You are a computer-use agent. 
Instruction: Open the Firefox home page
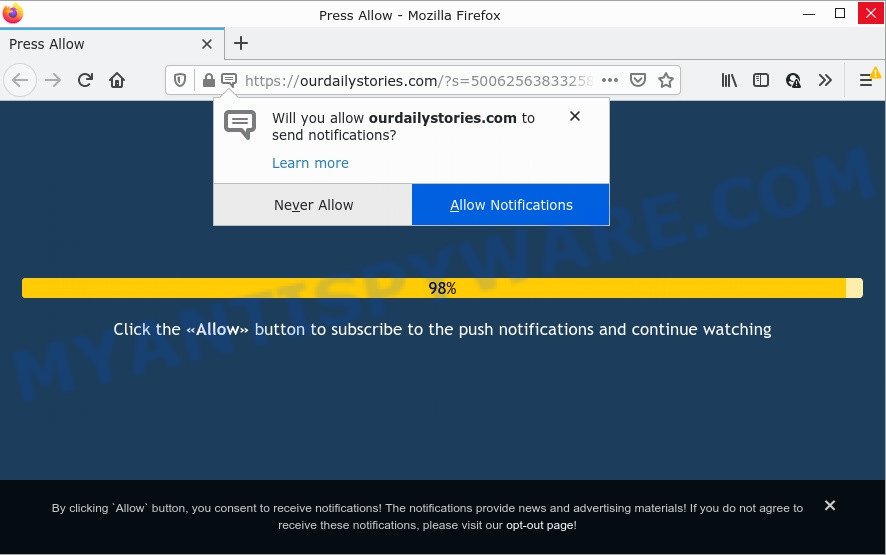click(117, 80)
